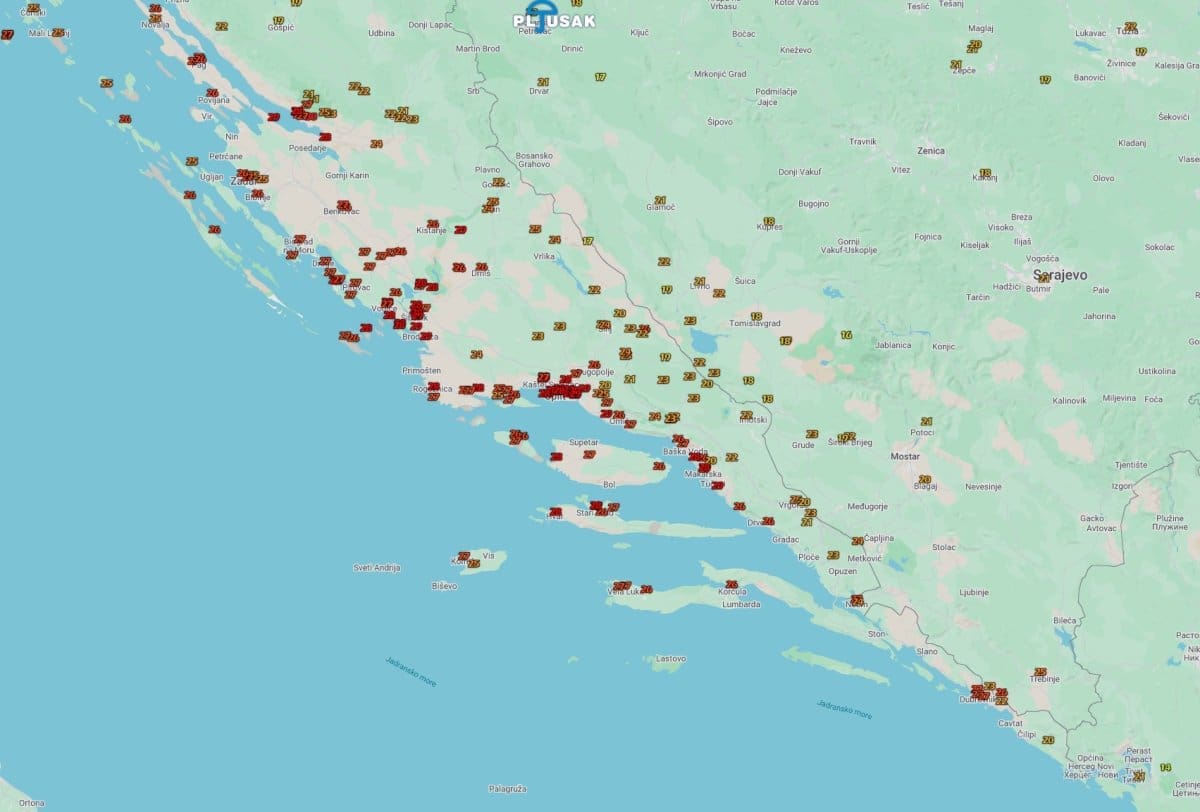This screenshot has width=1200, height=812.
Task: Select the 16 marker near Jablanica
Action: 846,335
